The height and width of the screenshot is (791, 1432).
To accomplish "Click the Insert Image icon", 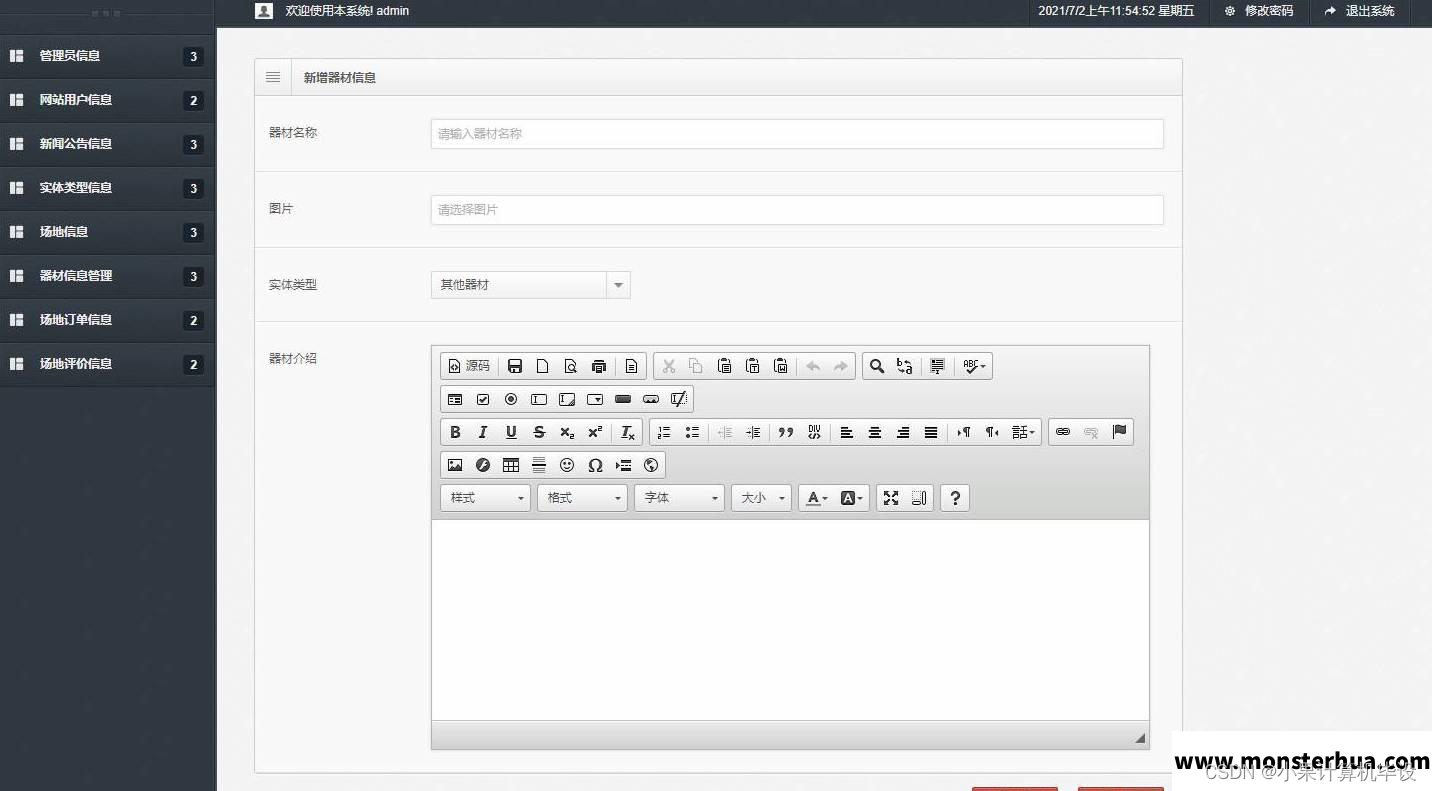I will (x=455, y=465).
